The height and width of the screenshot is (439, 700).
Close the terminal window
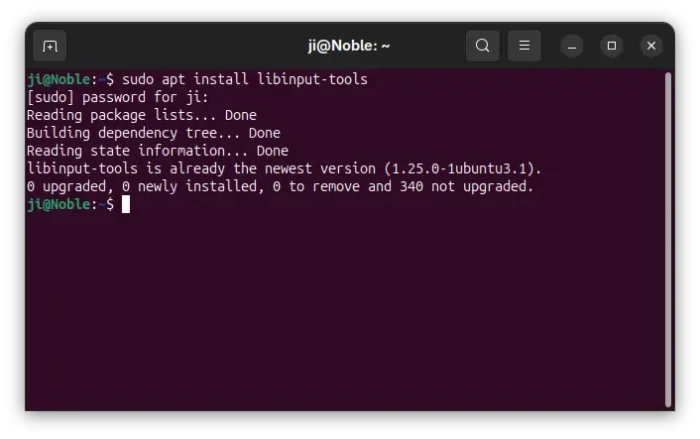[651, 46]
